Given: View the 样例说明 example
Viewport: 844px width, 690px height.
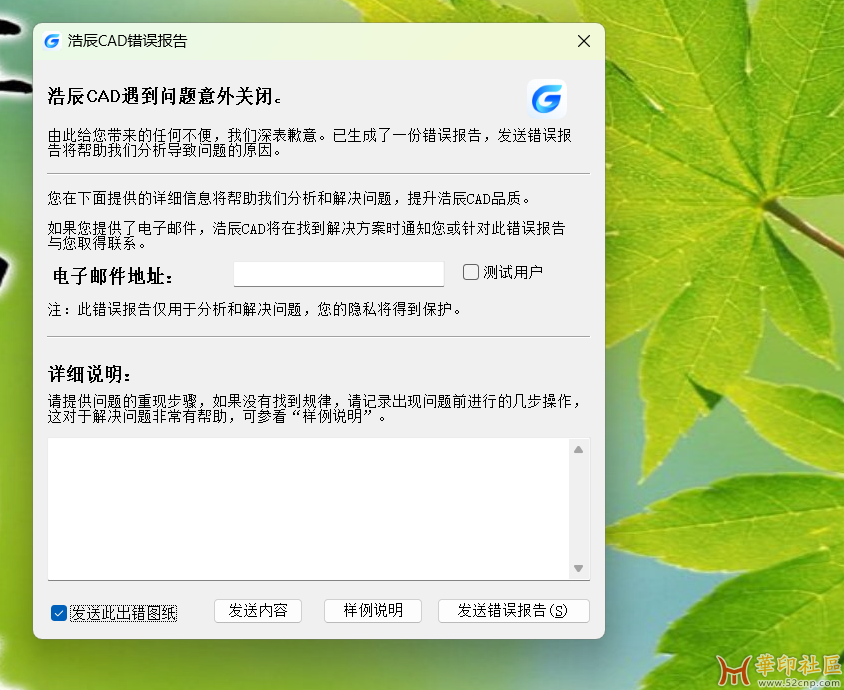Looking at the screenshot, I should 373,611.
